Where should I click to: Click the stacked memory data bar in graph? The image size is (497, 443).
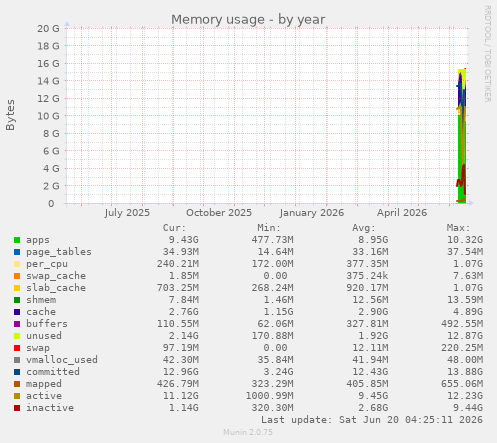[462, 136]
